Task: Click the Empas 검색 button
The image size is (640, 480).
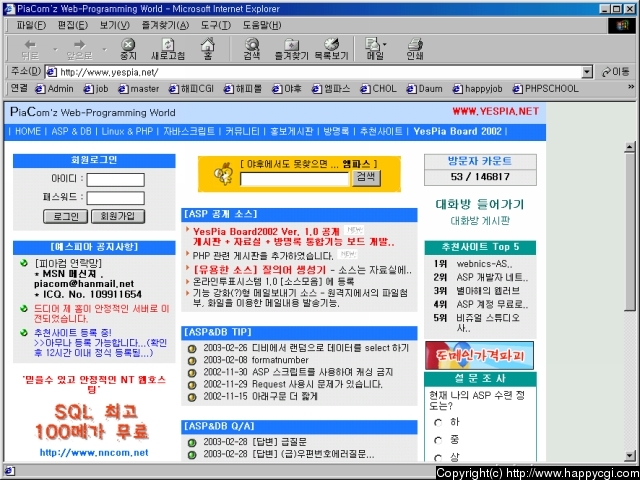Action: click(x=366, y=178)
